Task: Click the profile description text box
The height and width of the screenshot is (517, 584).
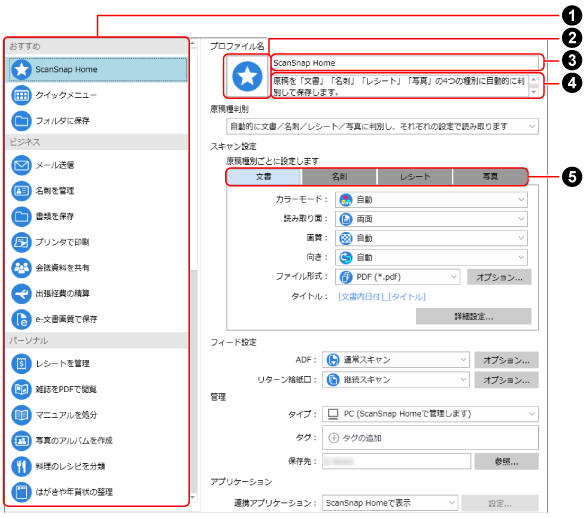Action: (x=400, y=86)
